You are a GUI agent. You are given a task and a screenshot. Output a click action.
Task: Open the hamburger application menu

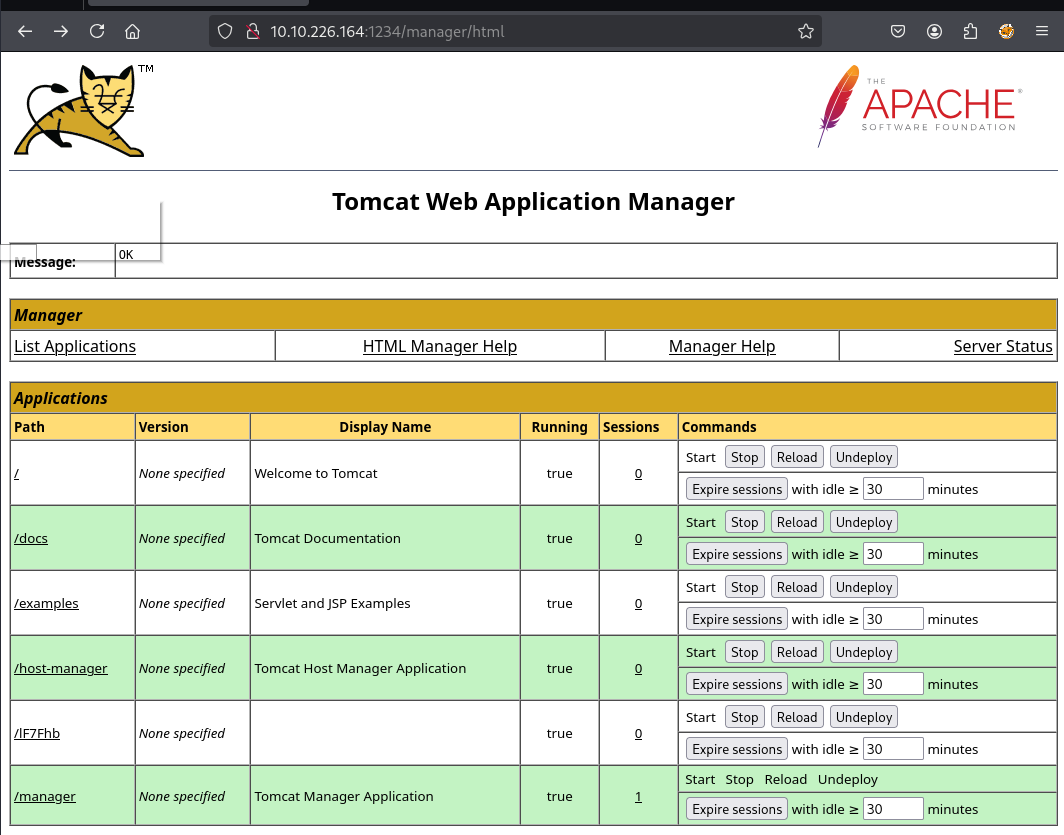pyautogui.click(x=1042, y=31)
